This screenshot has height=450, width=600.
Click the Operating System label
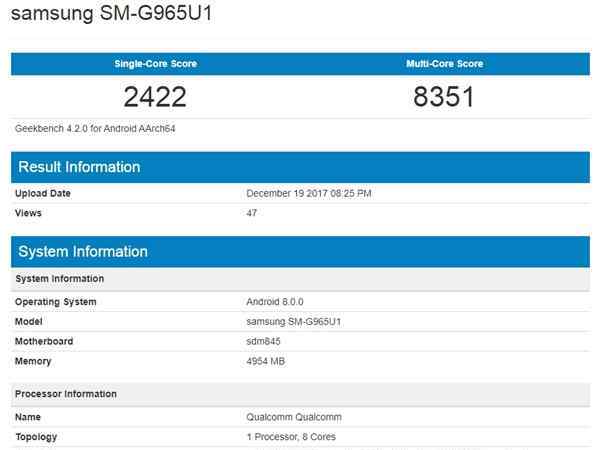coord(55,302)
